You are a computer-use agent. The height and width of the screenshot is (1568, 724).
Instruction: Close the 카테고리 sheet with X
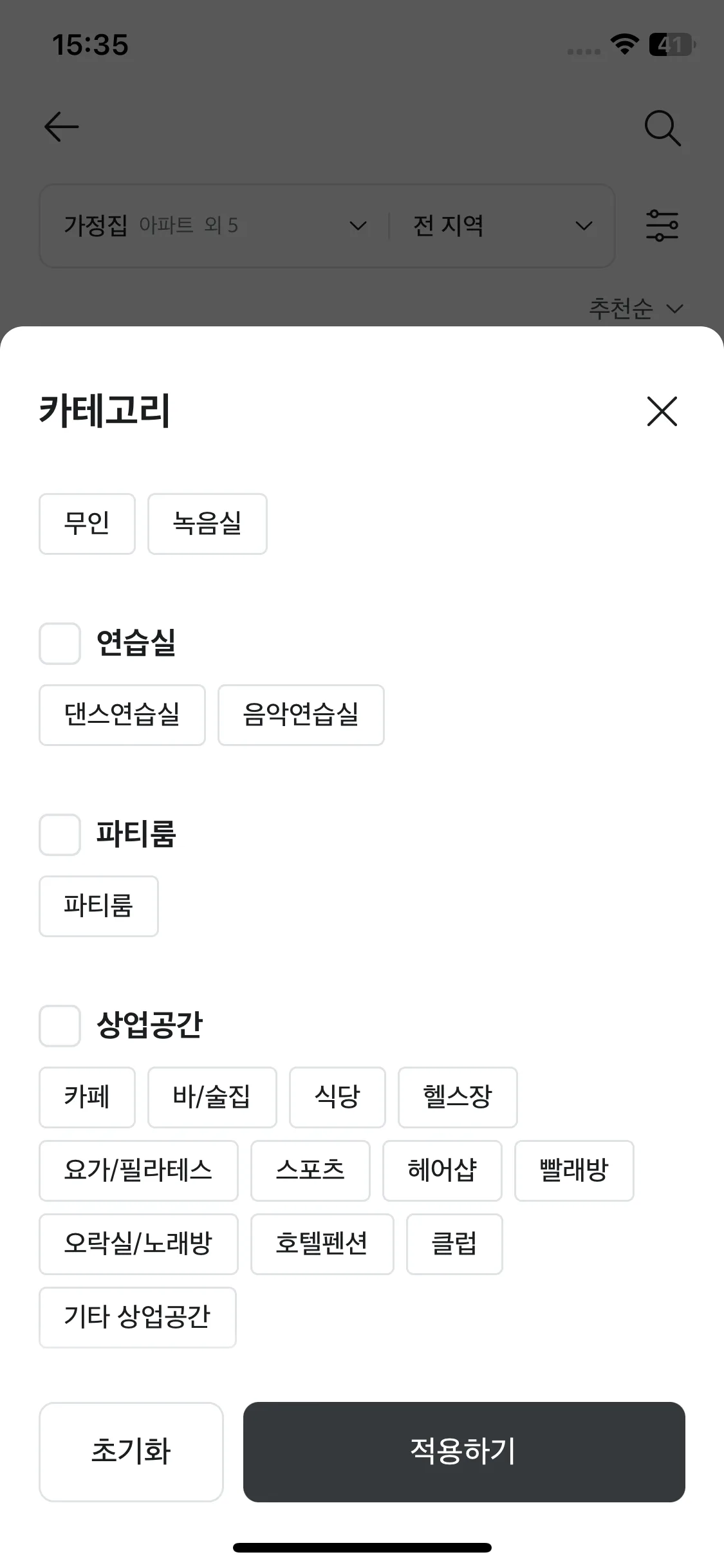[x=662, y=411]
